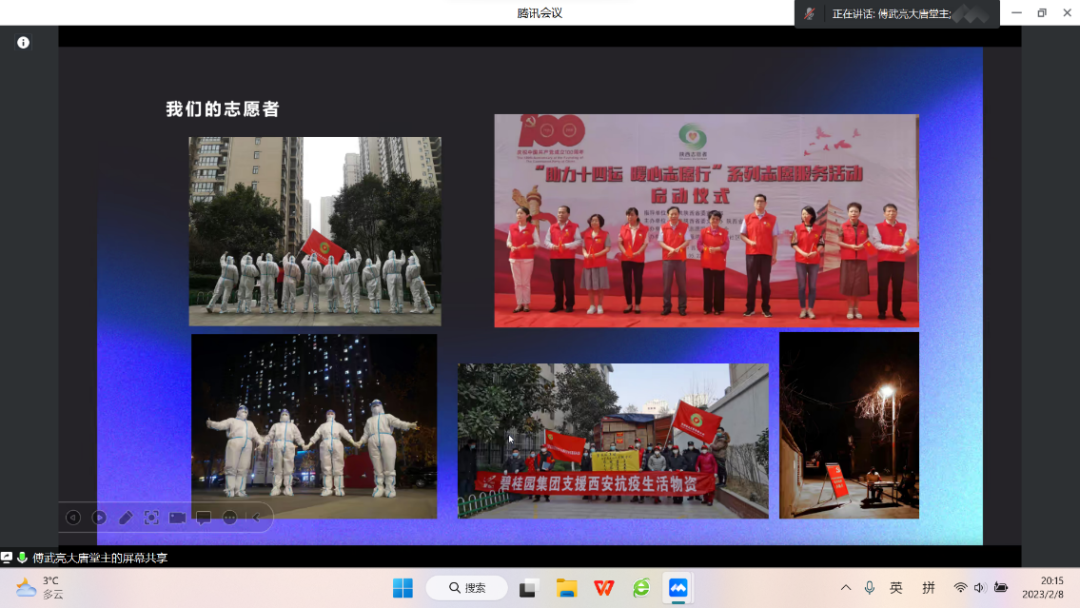Expand the hidden system tray icons
Screen dimensions: 1080x608
tap(846, 588)
